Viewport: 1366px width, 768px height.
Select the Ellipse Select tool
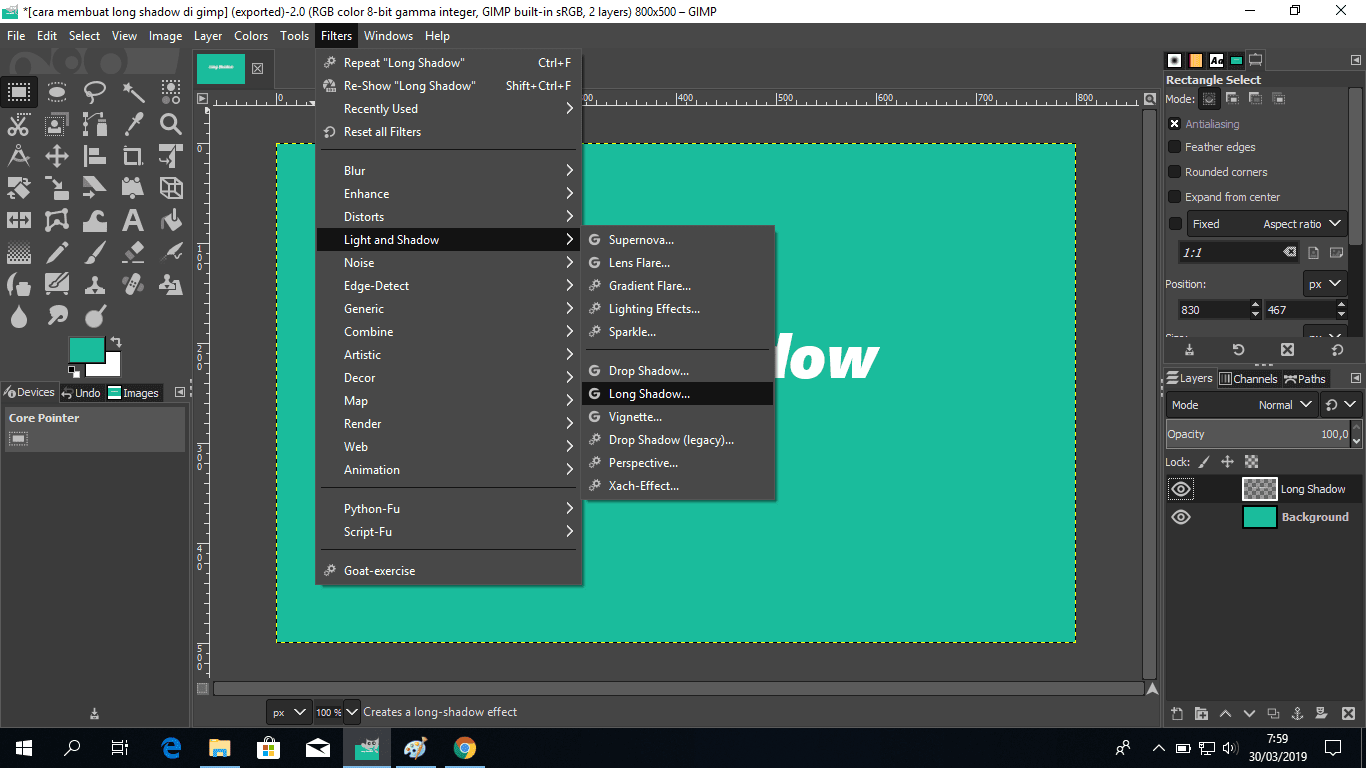point(57,93)
